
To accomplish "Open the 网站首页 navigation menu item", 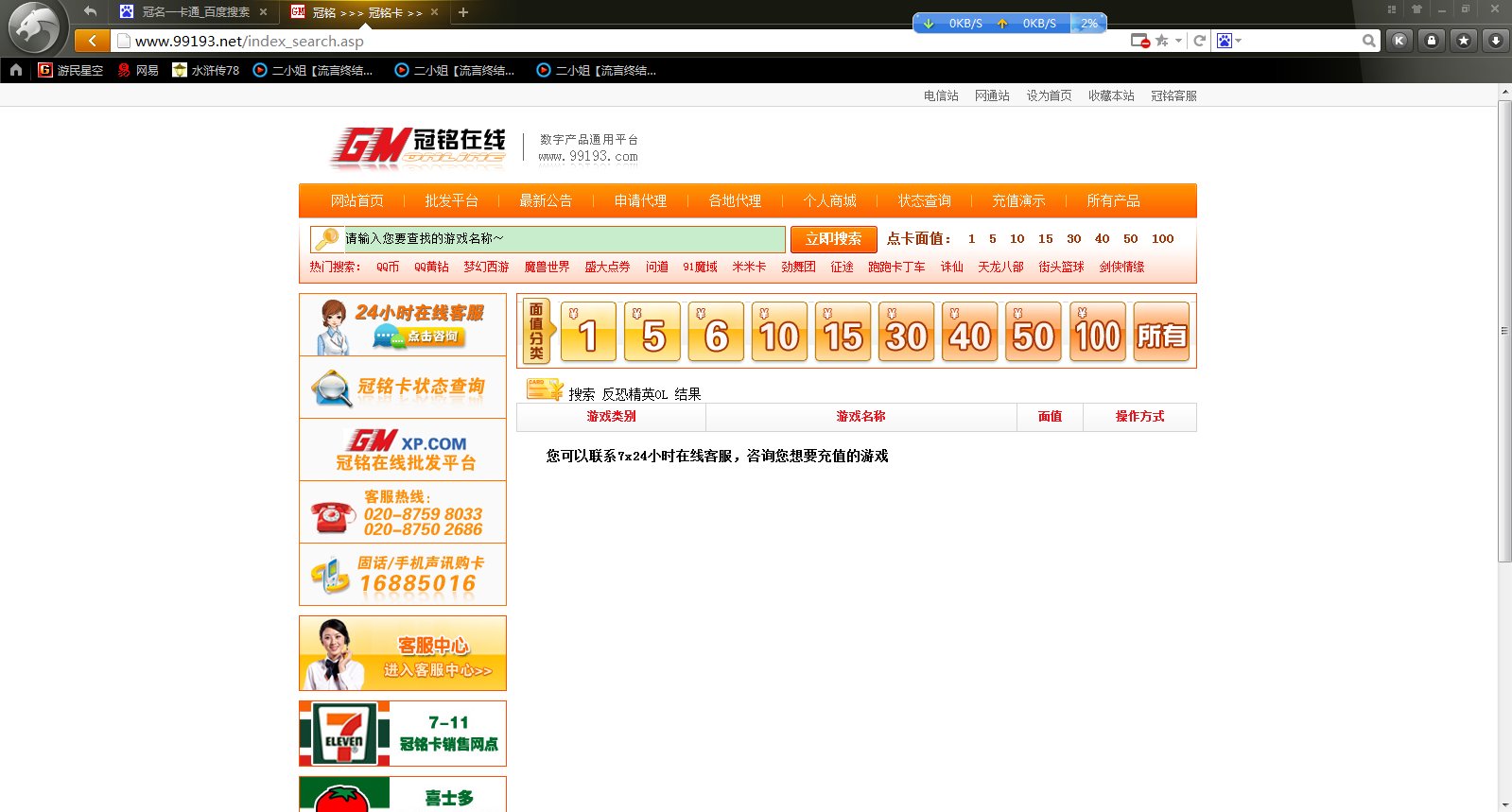I will click(357, 200).
